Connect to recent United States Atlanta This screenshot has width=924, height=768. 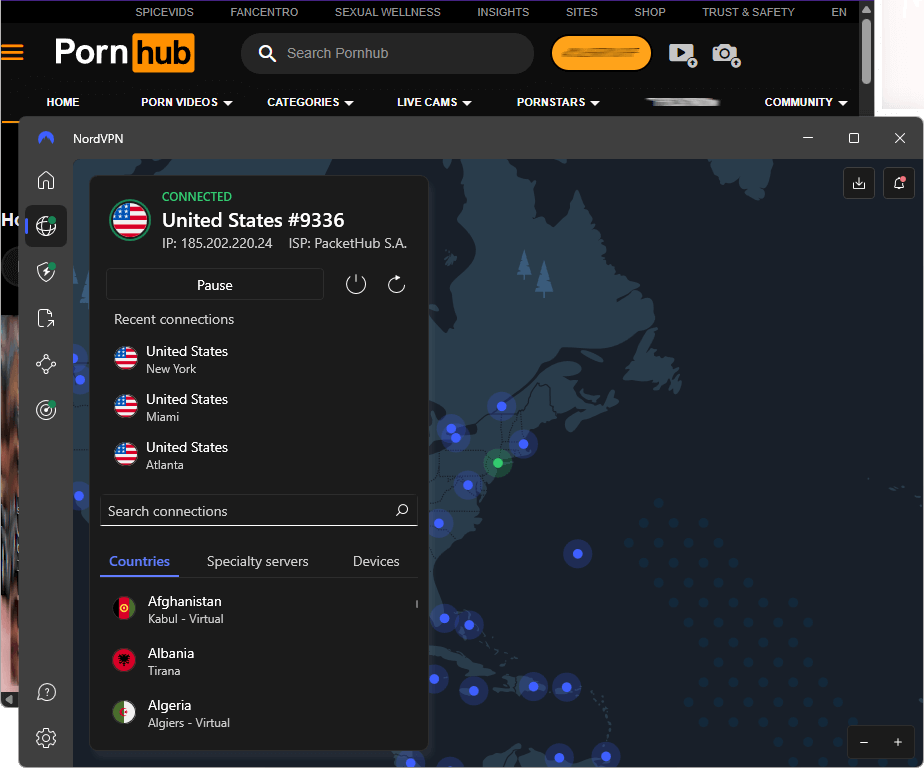pyautogui.click(x=259, y=456)
